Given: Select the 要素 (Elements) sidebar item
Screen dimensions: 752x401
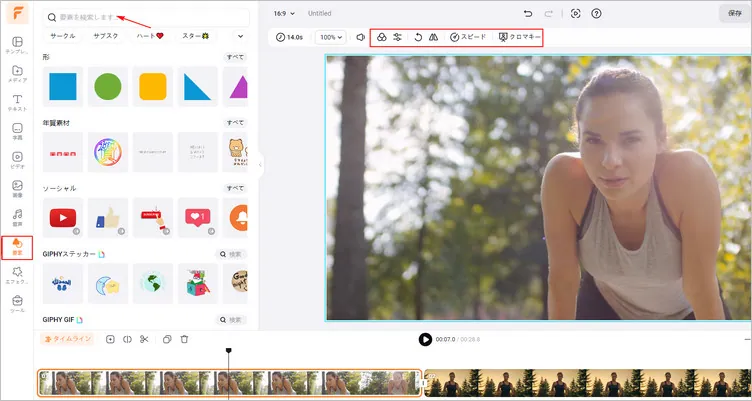Looking at the screenshot, I should [x=17, y=248].
